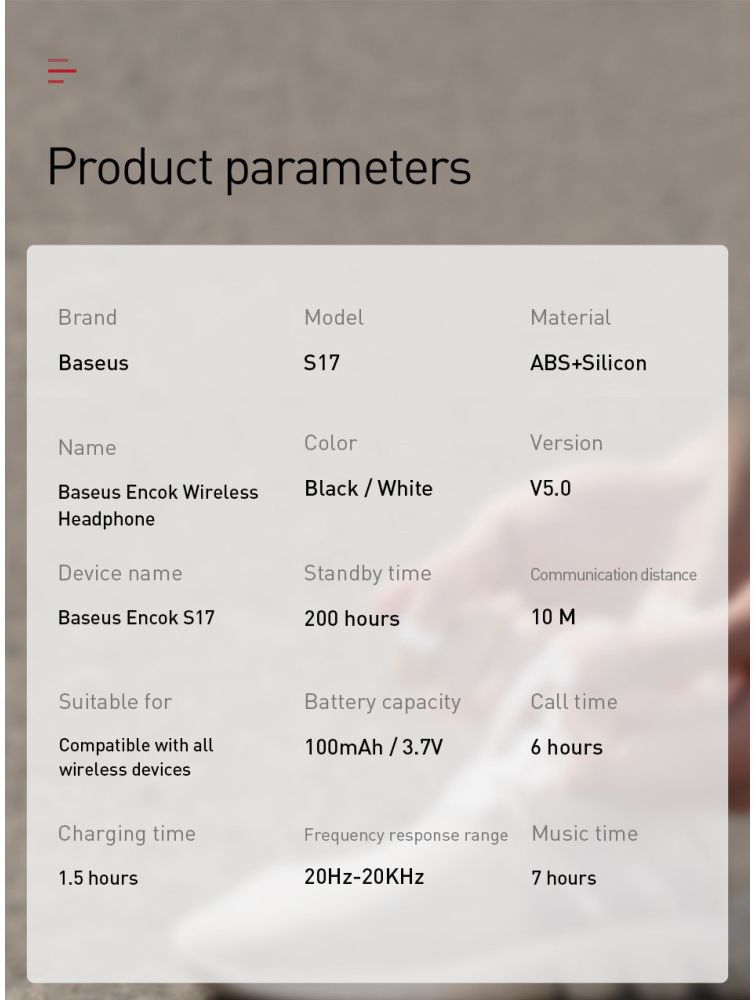Image resolution: width=755 pixels, height=1000 pixels.
Task: Select the Baseus Encok S17 device name
Action: coord(136,617)
